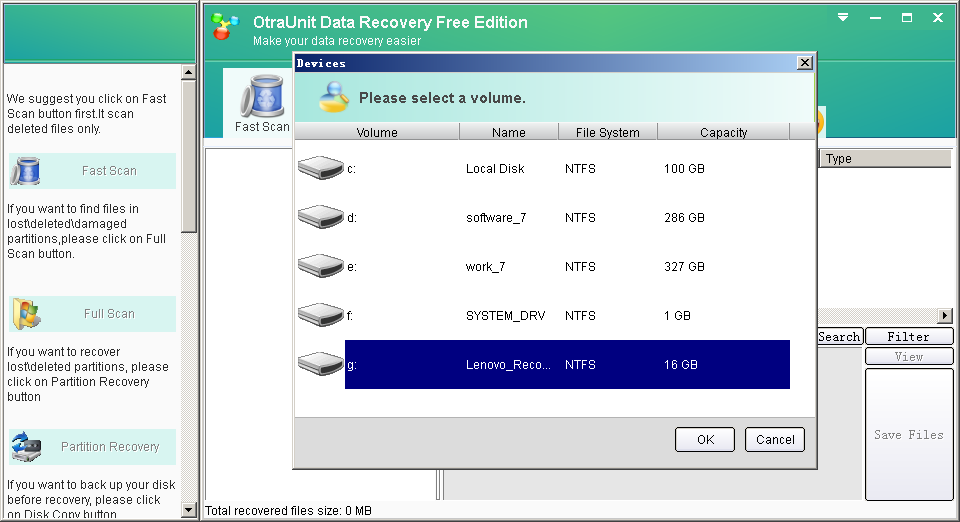Click the 327 GB capacity cell
This screenshot has height=522, width=960.
[x=684, y=266]
